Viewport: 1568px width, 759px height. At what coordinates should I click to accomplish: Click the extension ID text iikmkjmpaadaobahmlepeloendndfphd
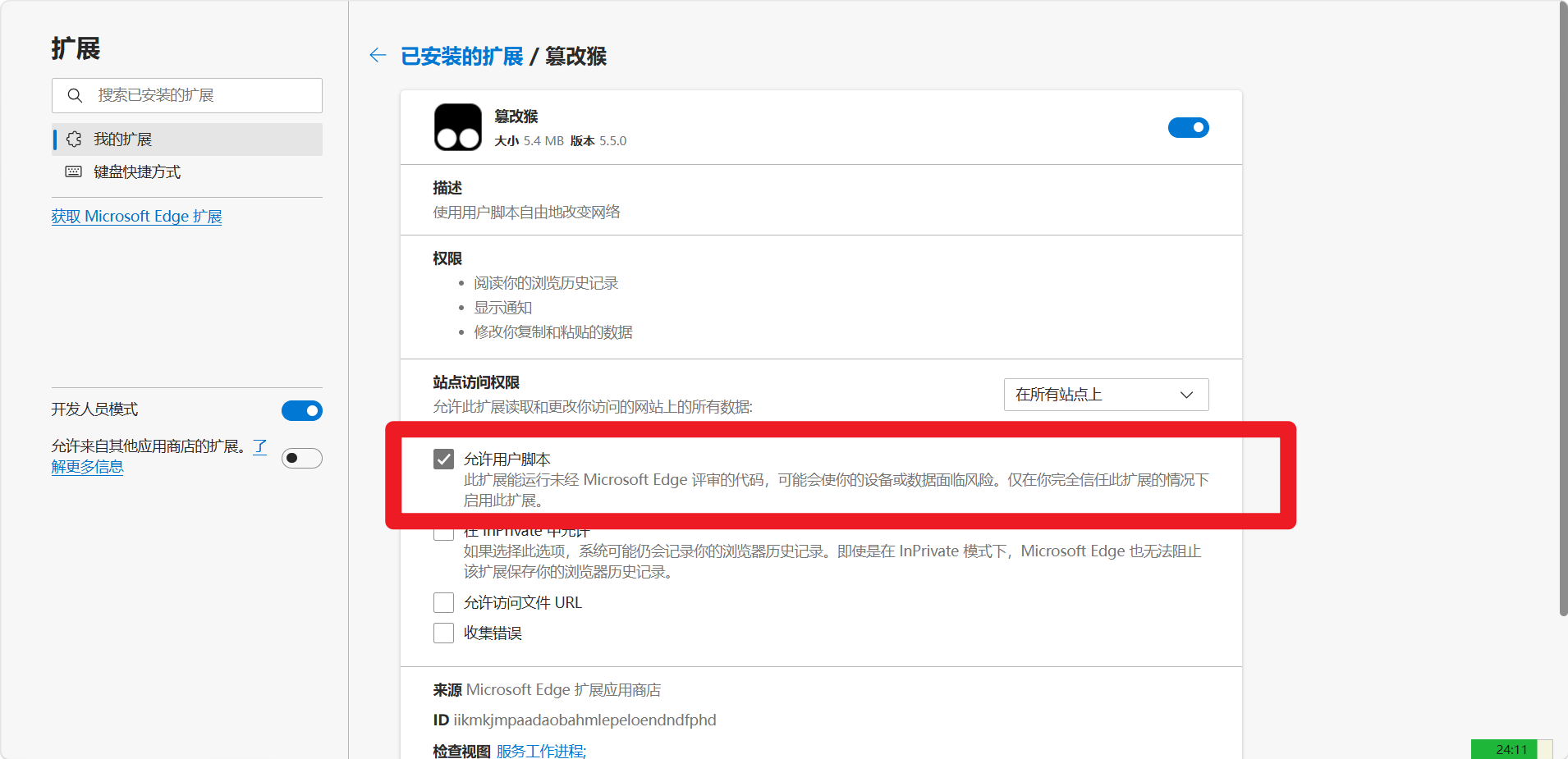pyautogui.click(x=585, y=720)
